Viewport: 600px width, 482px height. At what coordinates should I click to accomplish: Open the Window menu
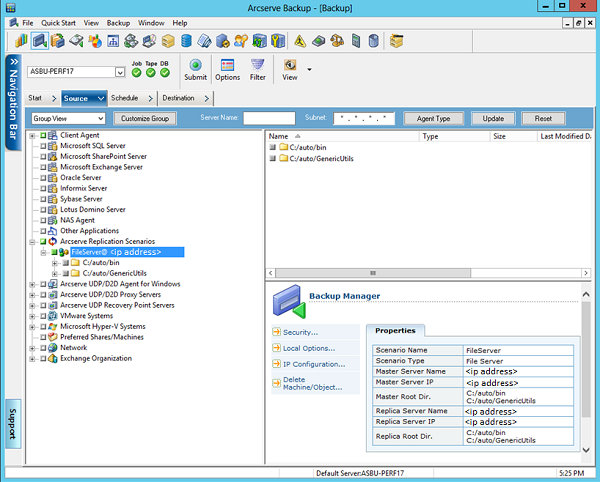[x=151, y=23]
